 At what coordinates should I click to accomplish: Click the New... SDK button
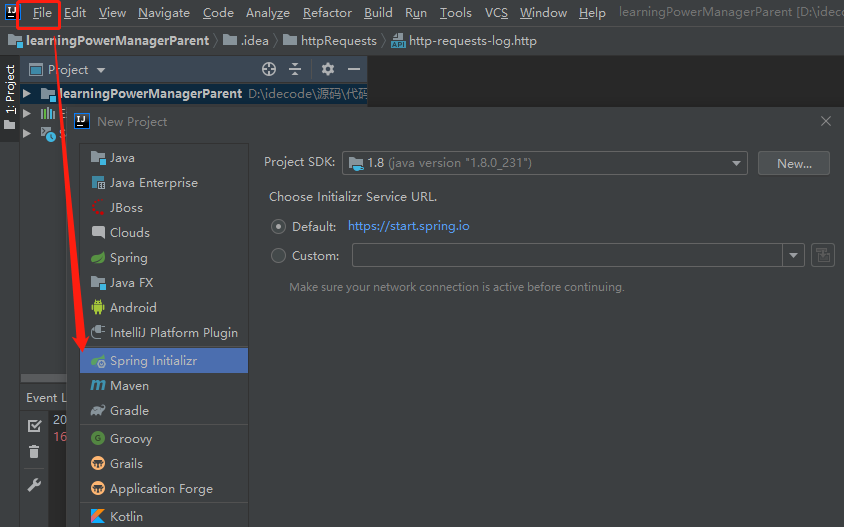pos(793,163)
